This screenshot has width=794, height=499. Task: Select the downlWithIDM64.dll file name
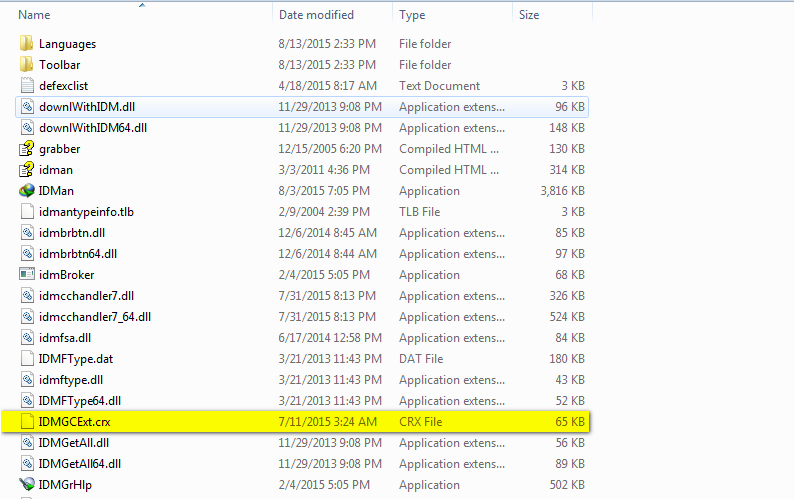point(93,128)
